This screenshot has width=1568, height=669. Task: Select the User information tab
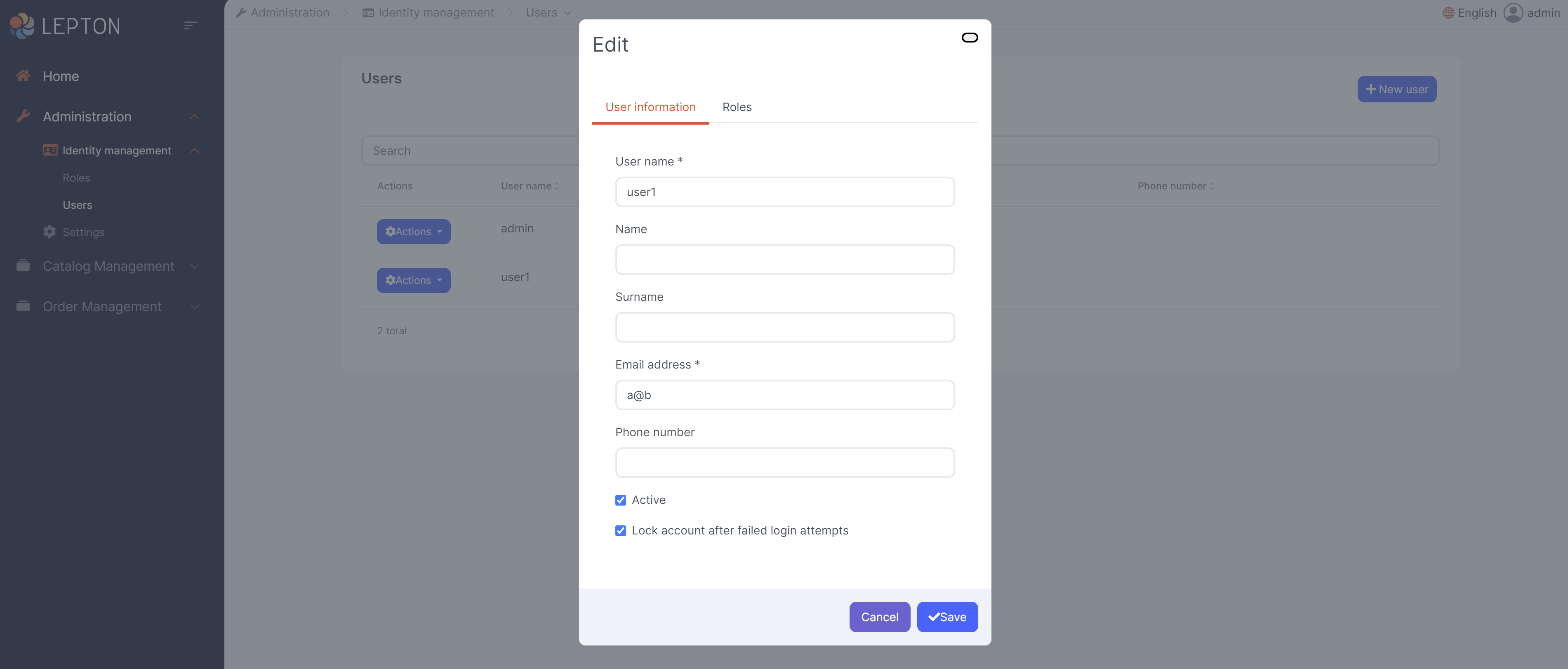point(650,107)
